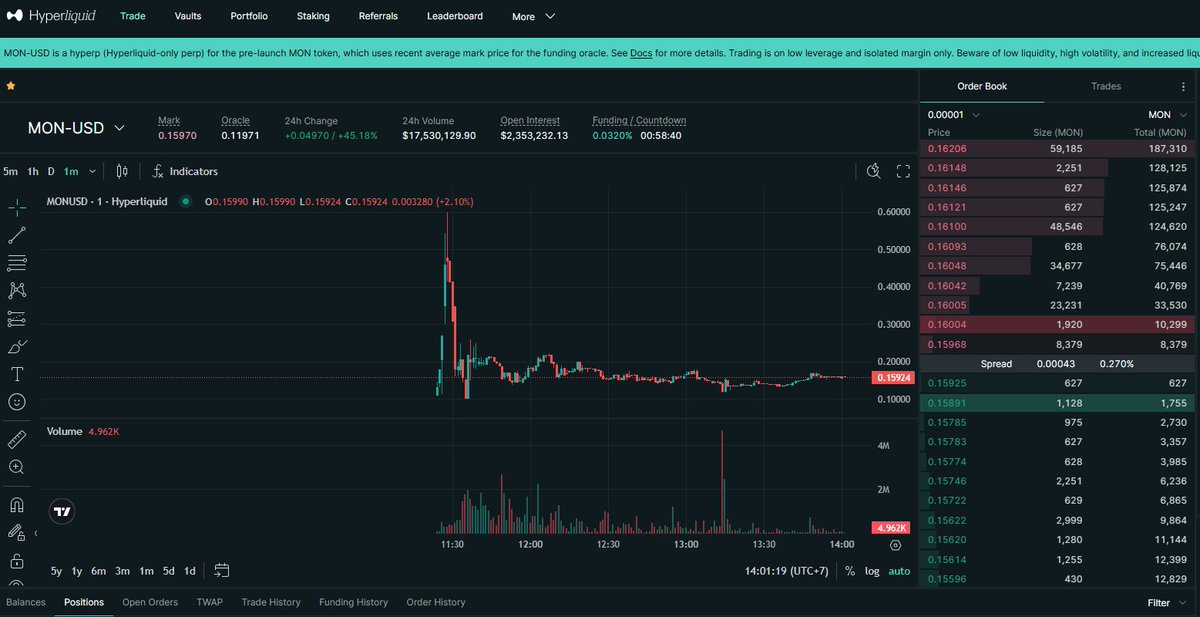
Task: Set chart range to 5y
Action: pos(56,571)
